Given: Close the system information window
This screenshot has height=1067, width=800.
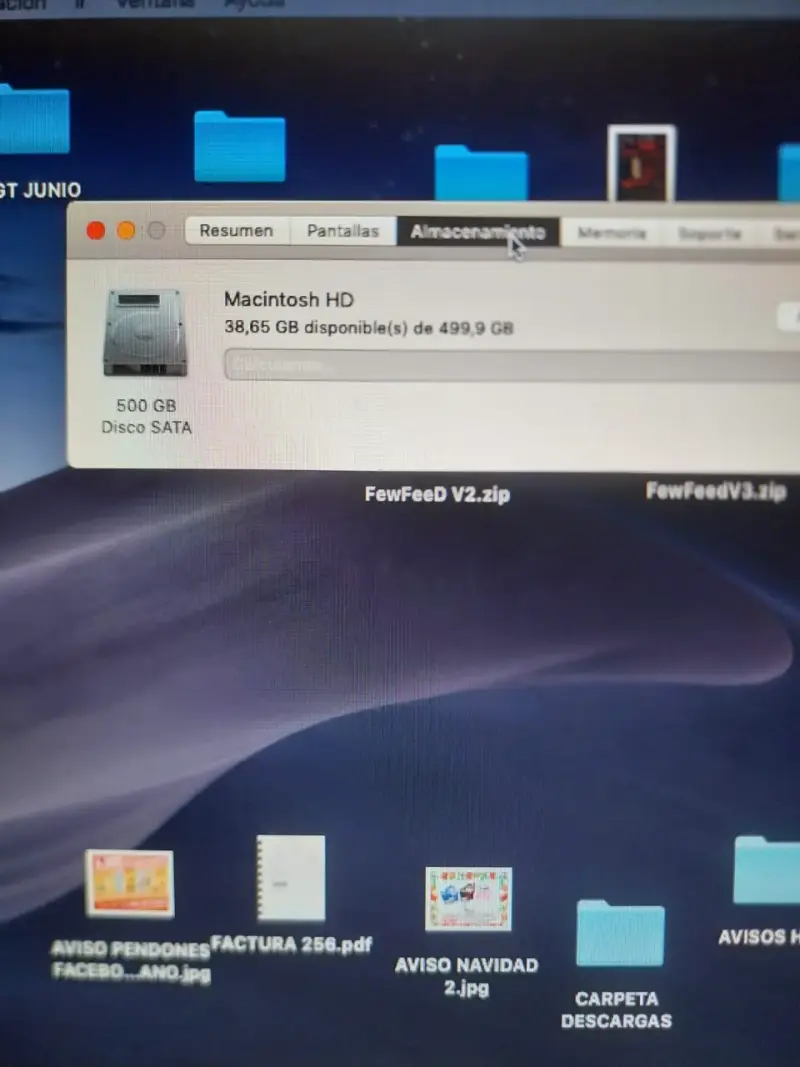Looking at the screenshot, I should [96, 231].
